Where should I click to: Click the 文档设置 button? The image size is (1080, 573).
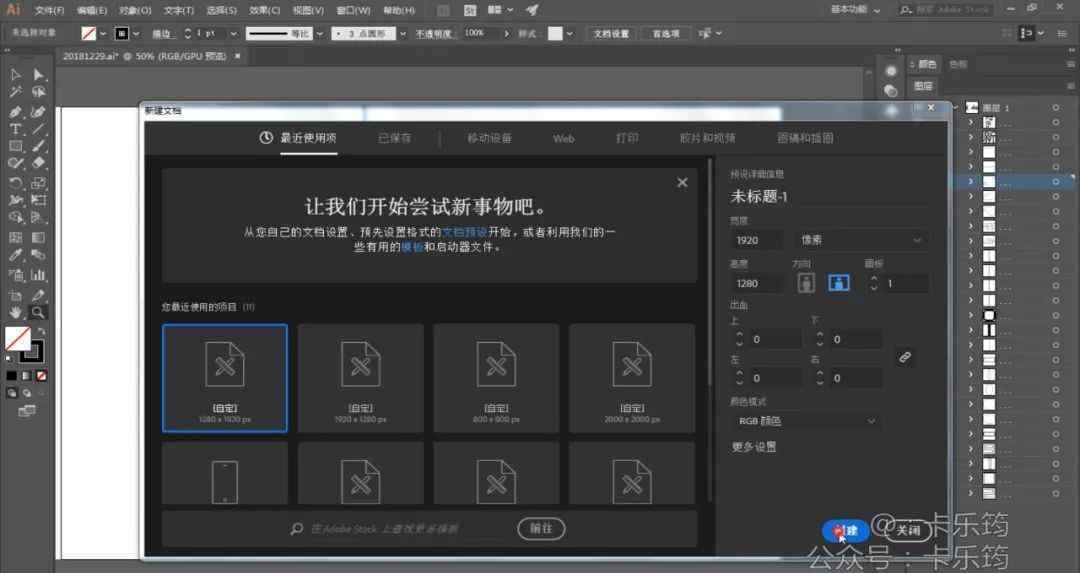(x=611, y=33)
